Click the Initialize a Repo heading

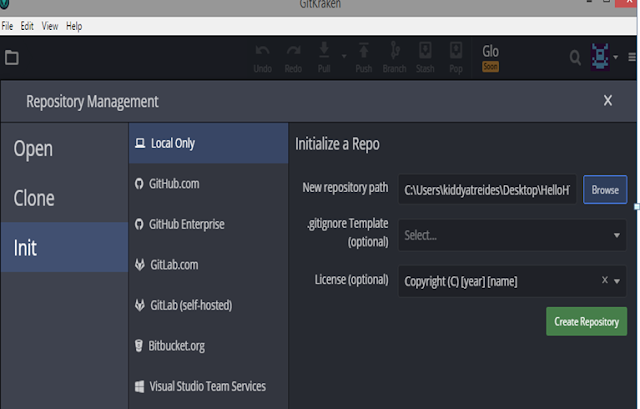tap(338, 144)
